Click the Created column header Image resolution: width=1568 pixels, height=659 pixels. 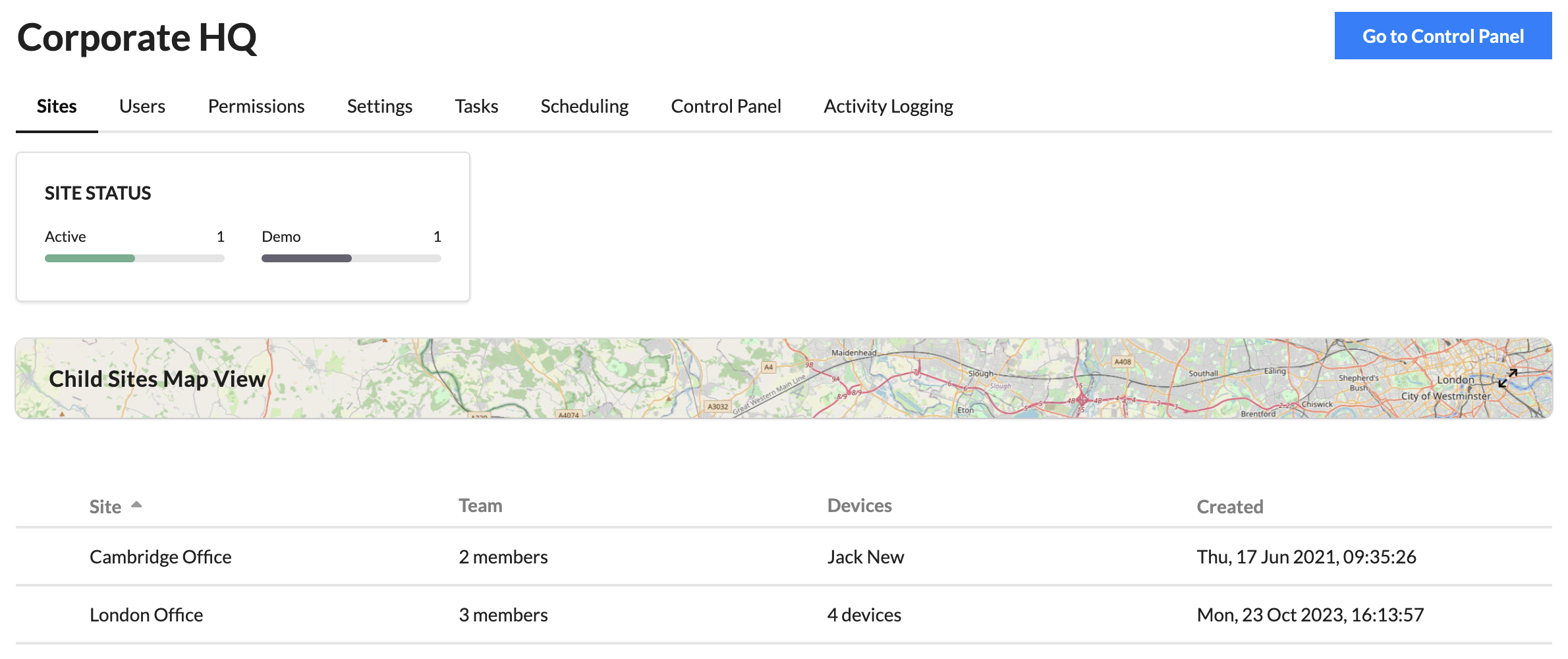coord(1230,506)
